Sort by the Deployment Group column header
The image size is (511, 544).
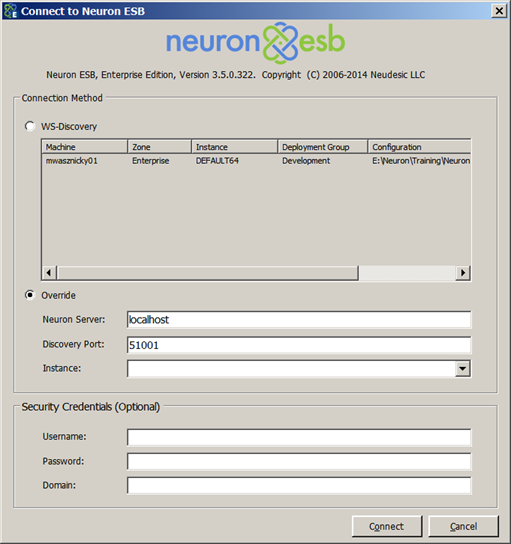point(323,147)
